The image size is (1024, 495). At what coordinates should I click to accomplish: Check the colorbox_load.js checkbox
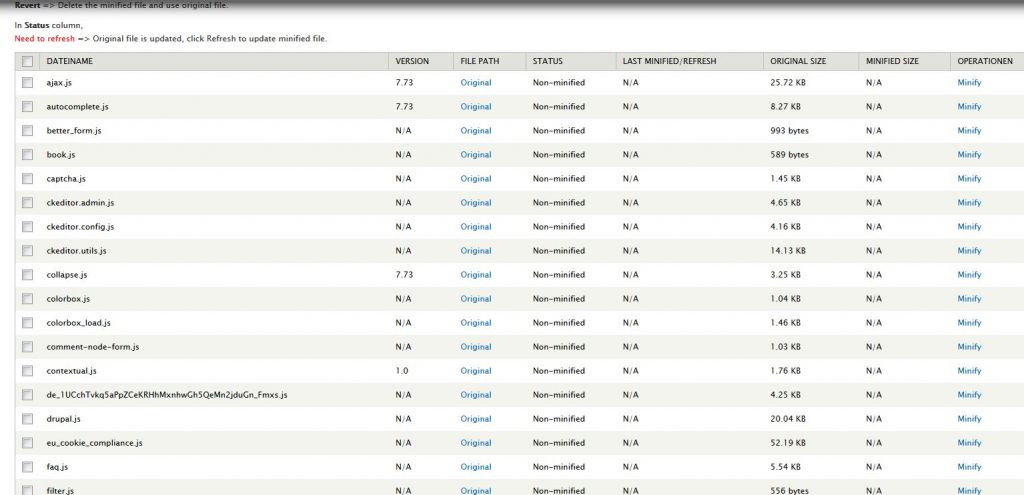27,323
